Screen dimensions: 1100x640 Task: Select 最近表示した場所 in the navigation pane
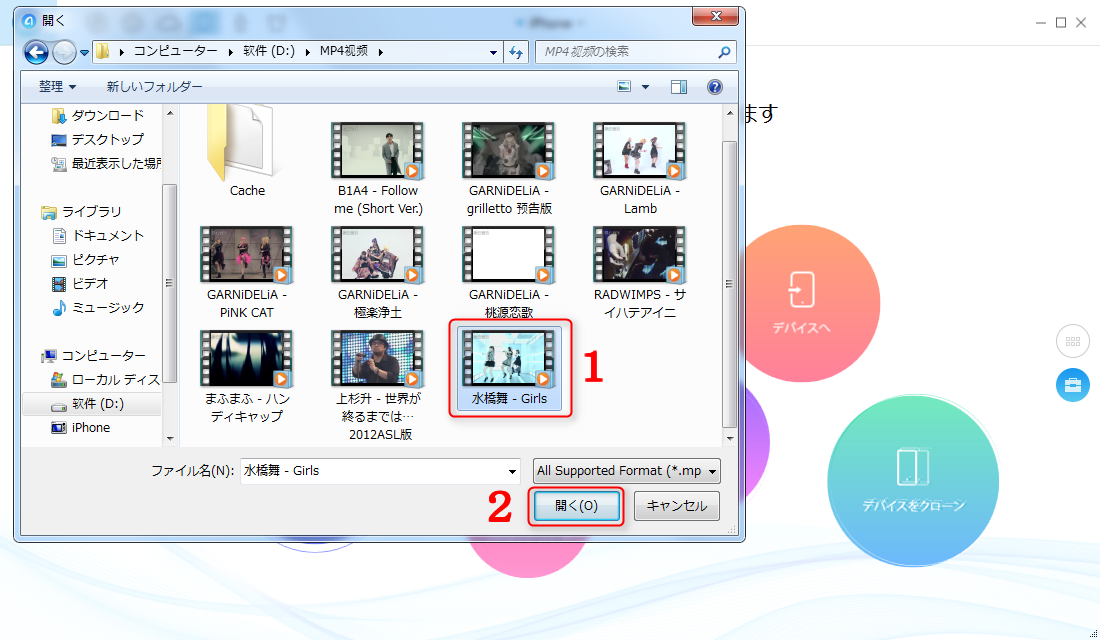coord(105,164)
